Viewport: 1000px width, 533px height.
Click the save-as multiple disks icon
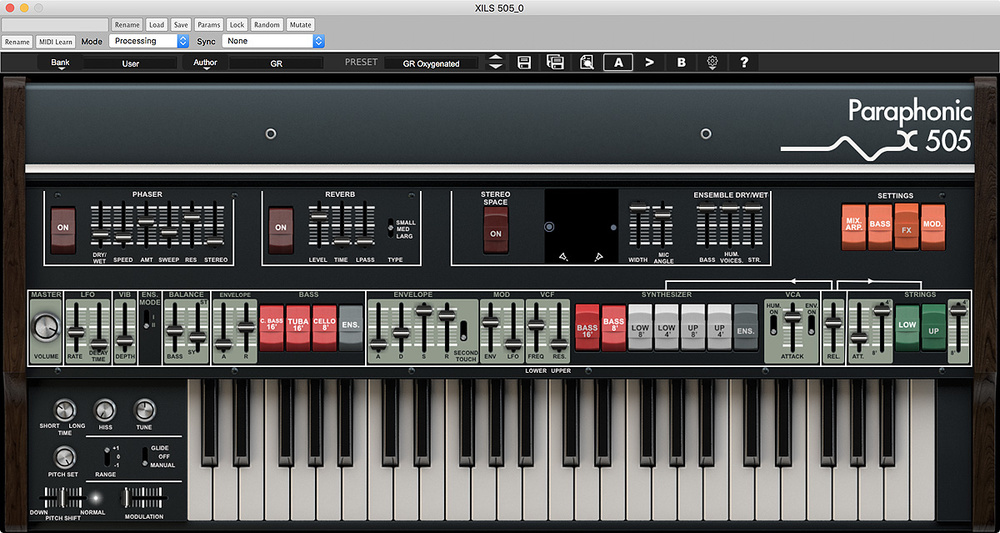click(x=555, y=62)
